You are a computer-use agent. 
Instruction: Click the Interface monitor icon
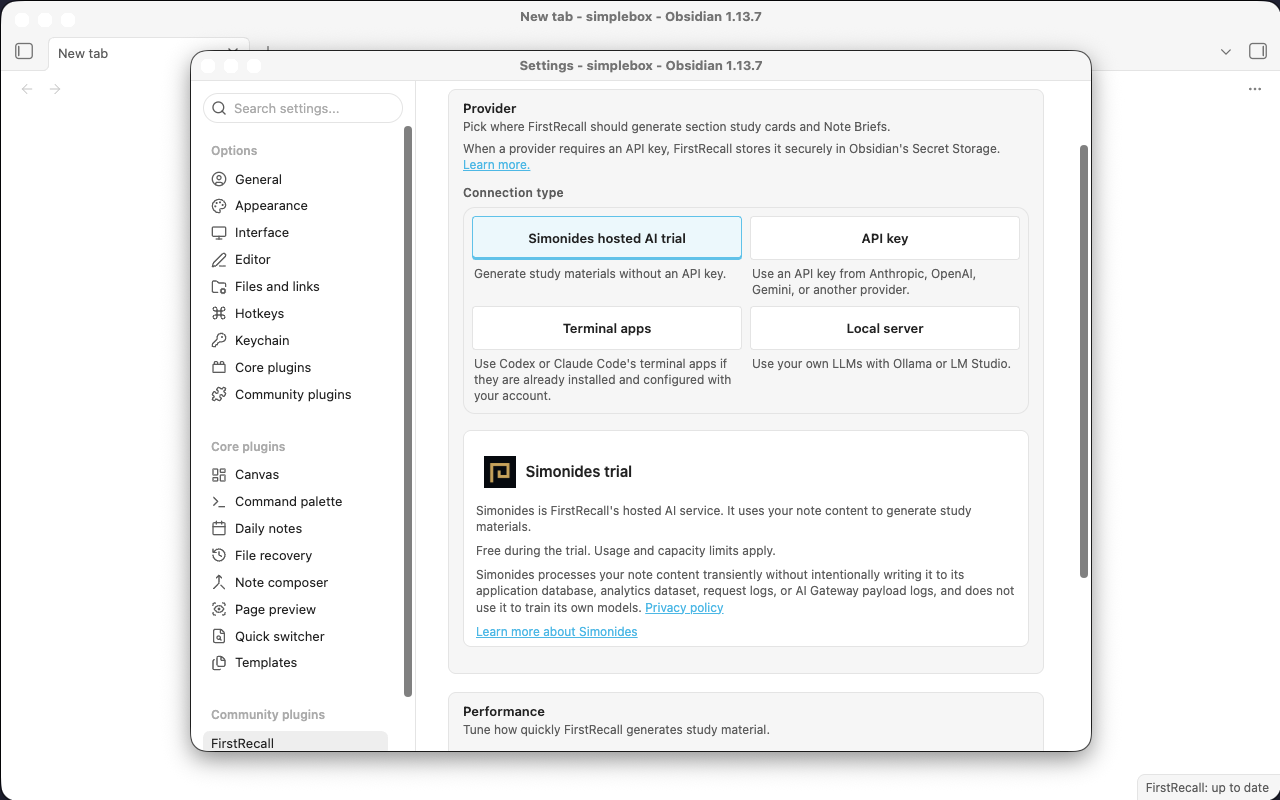[x=219, y=233]
